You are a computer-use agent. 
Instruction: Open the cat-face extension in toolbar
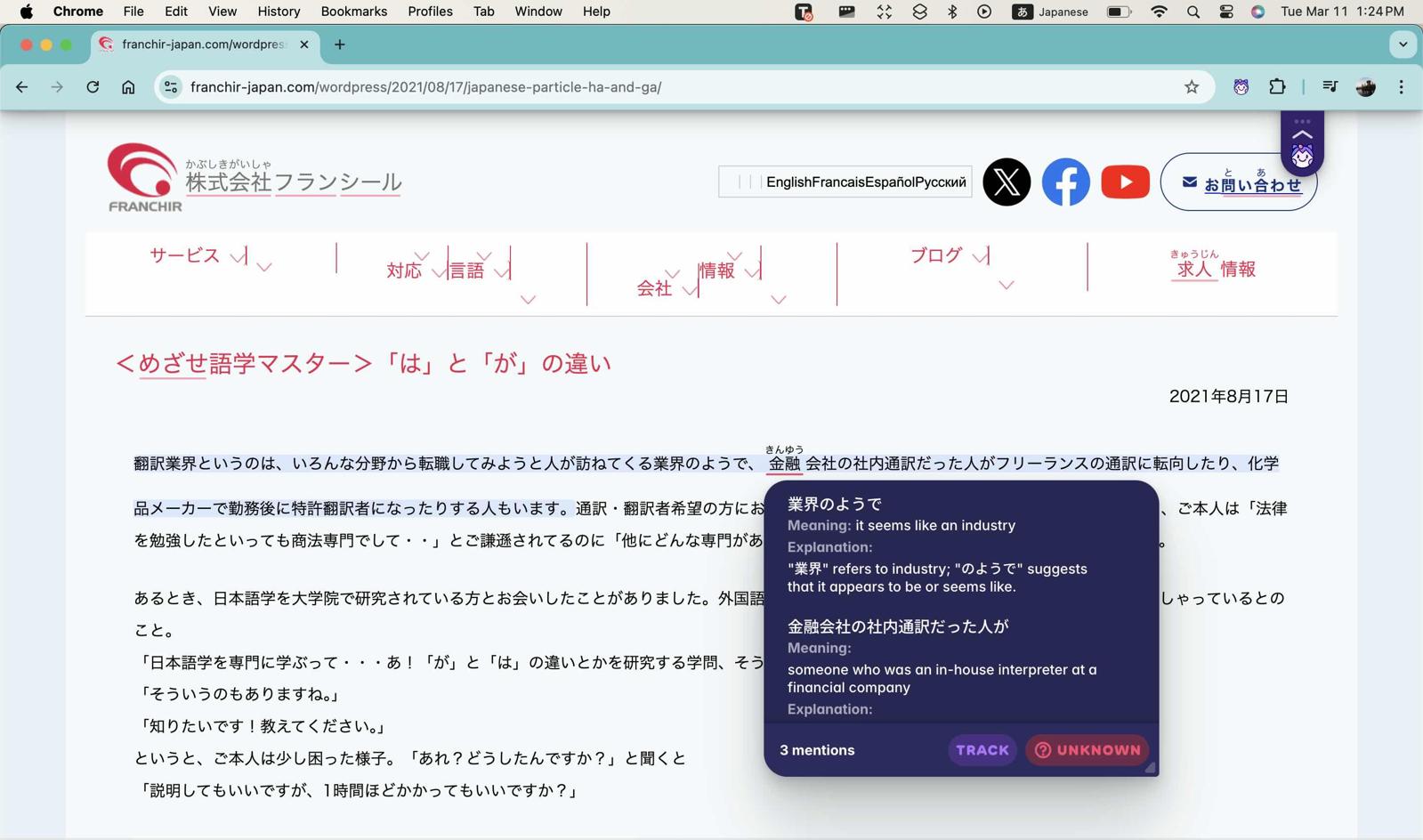coord(1241,86)
